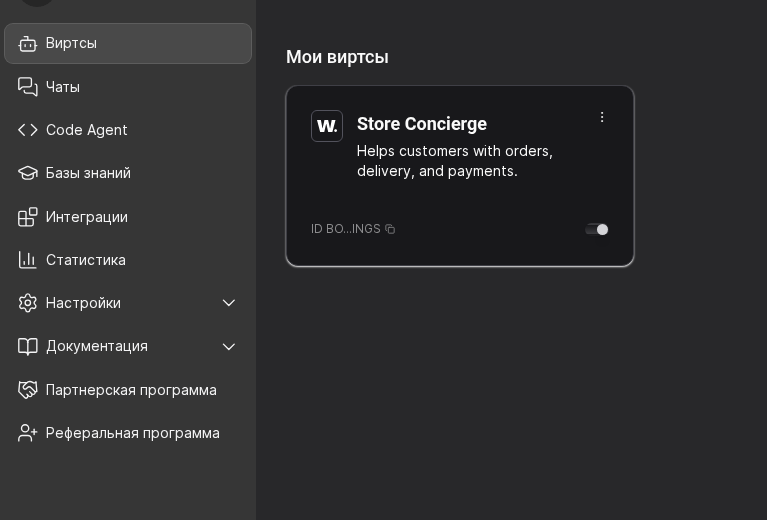Toggle the Store Concierge activation switch

click(x=597, y=229)
